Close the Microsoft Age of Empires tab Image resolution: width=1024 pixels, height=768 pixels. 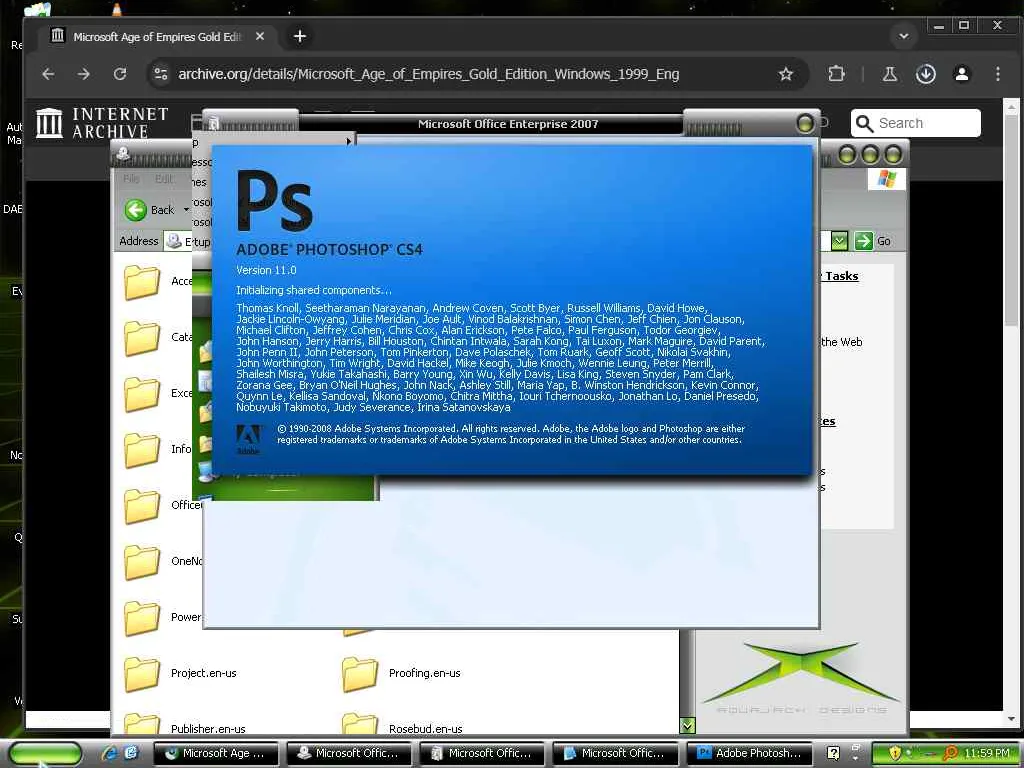260,37
